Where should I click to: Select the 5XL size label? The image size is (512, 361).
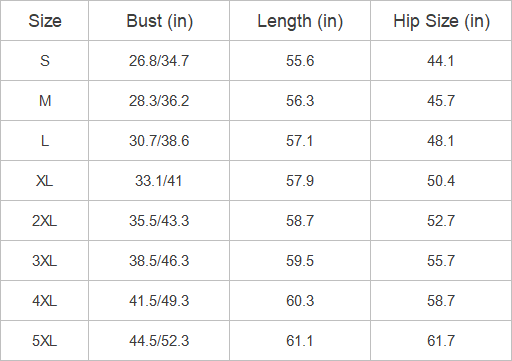(45, 341)
